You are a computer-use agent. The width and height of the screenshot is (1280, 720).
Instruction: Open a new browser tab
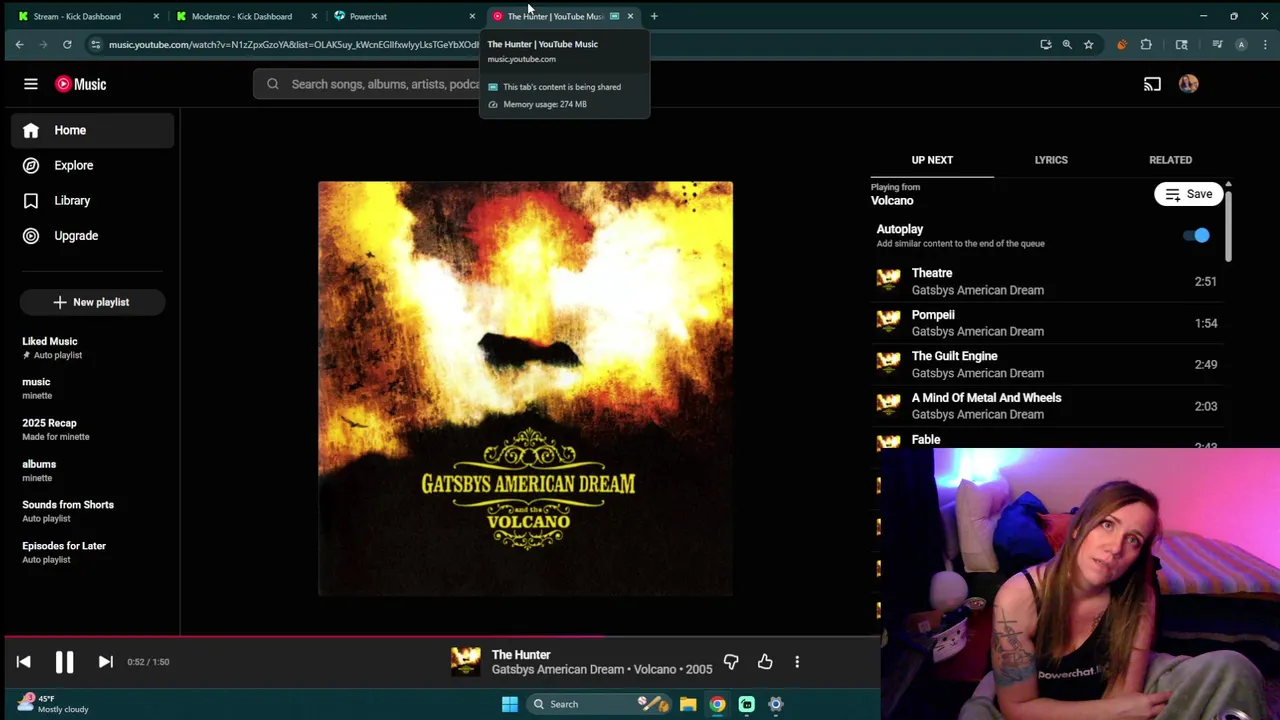[x=654, y=16]
